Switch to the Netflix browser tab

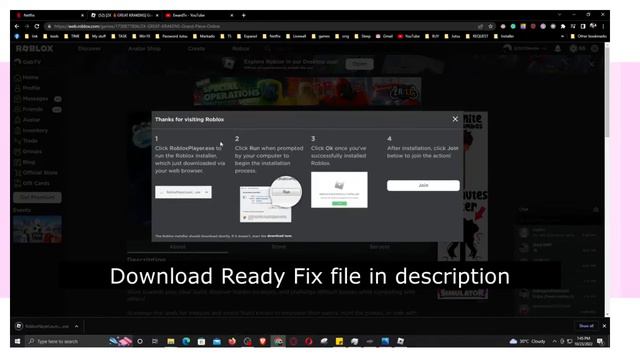coord(49,15)
